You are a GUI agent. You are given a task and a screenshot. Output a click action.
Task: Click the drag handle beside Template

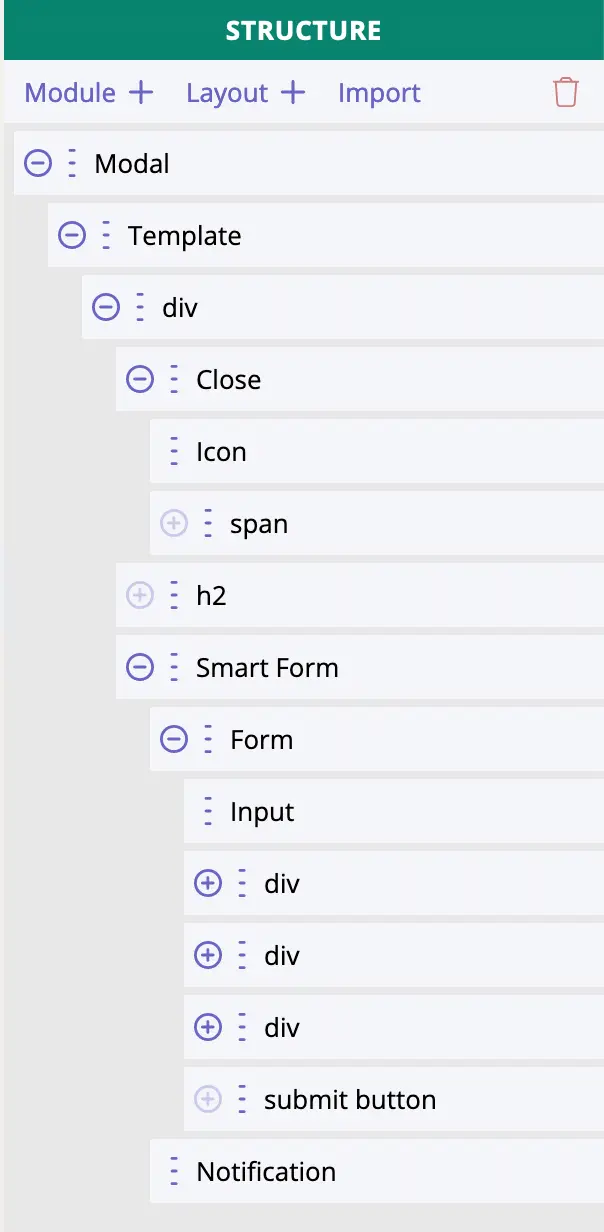(106, 235)
